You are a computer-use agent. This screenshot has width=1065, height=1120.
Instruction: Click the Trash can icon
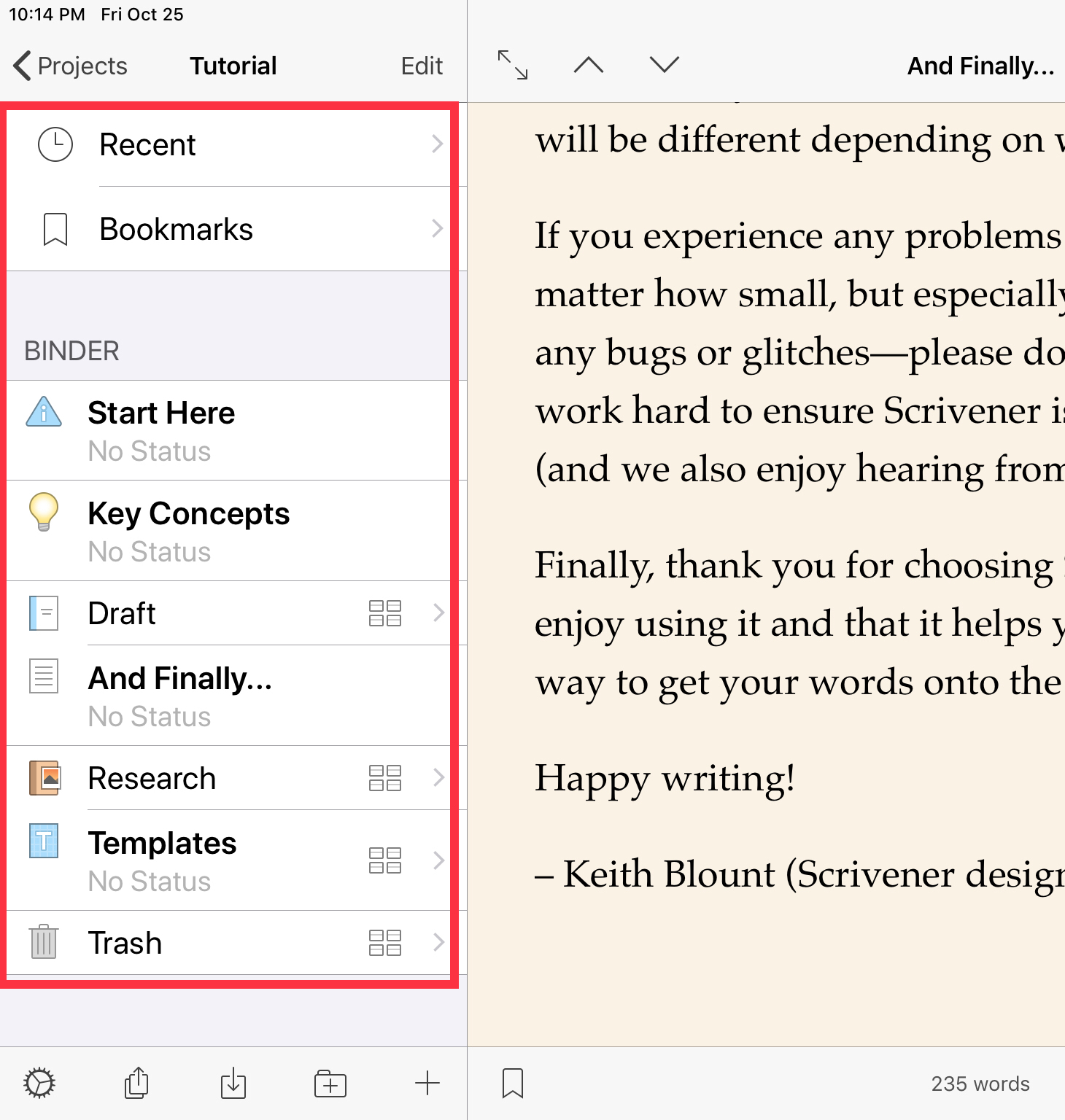tap(44, 941)
